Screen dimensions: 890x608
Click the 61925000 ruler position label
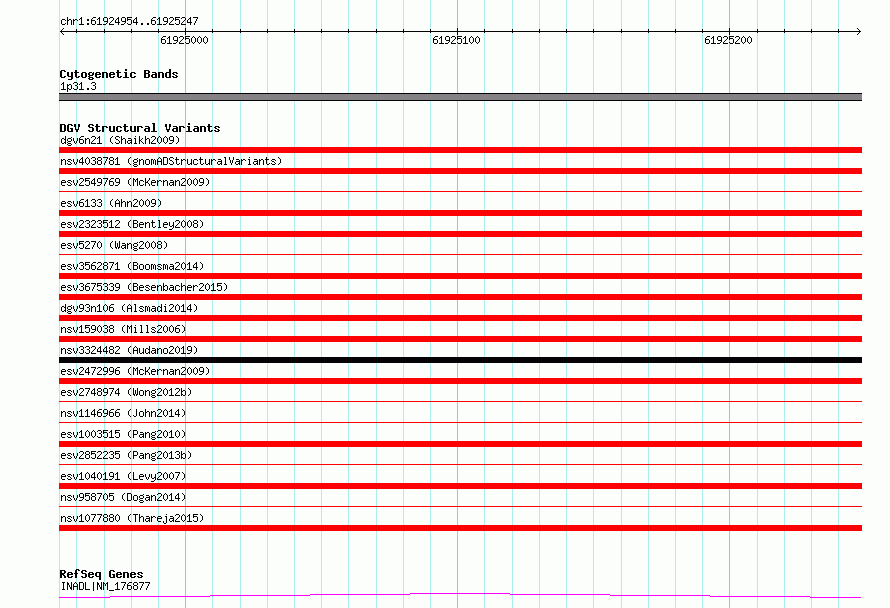tap(184, 40)
